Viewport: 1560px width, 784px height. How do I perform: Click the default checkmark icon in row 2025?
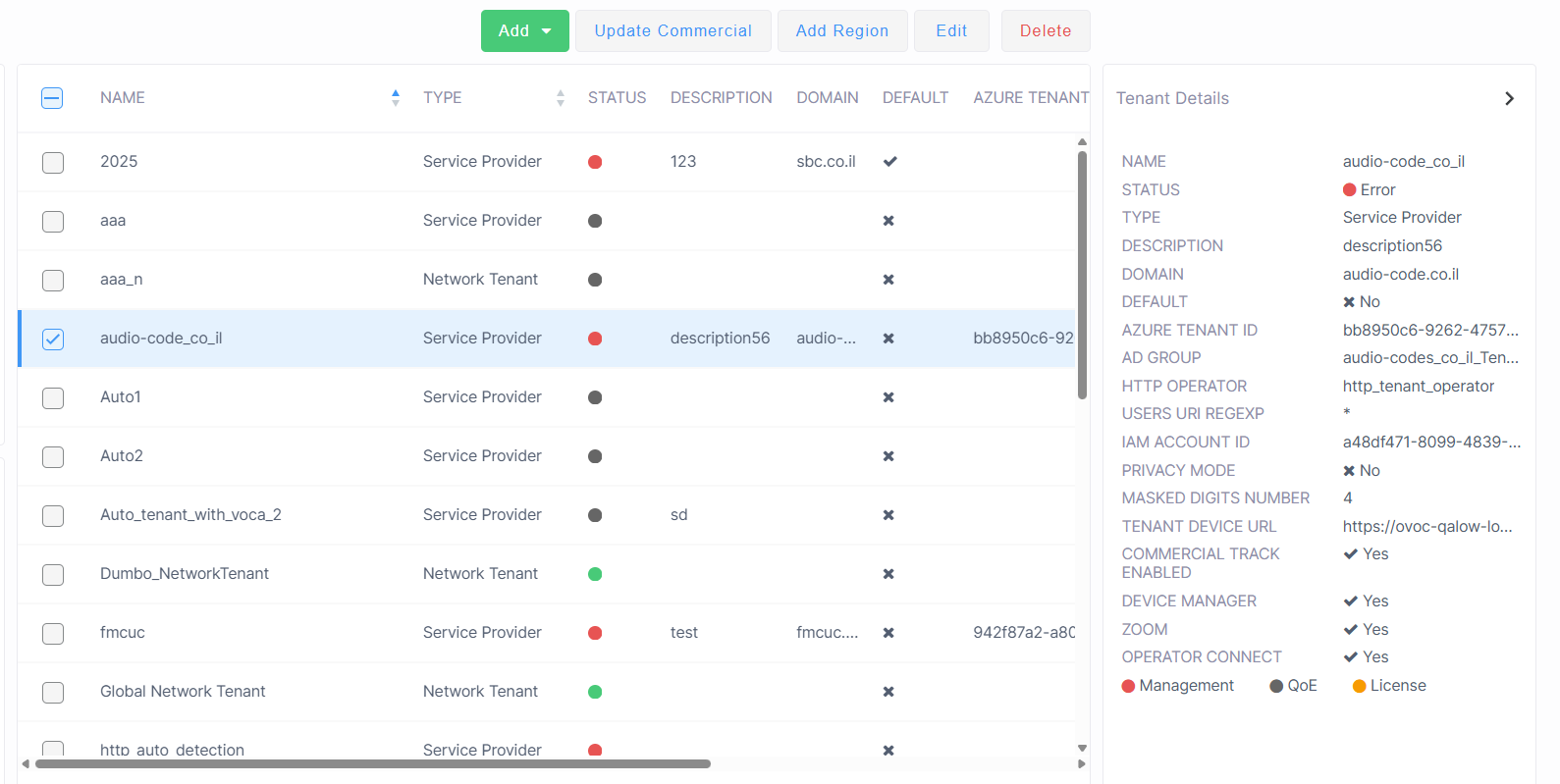(889, 162)
